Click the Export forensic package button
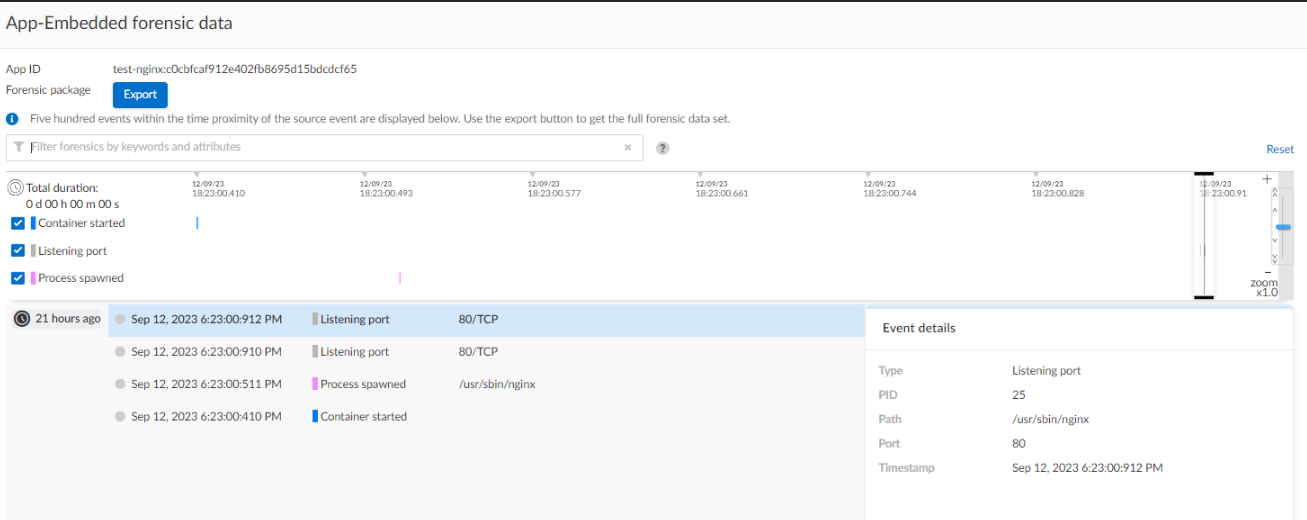Screen dimensions: 1307x520 (140, 95)
